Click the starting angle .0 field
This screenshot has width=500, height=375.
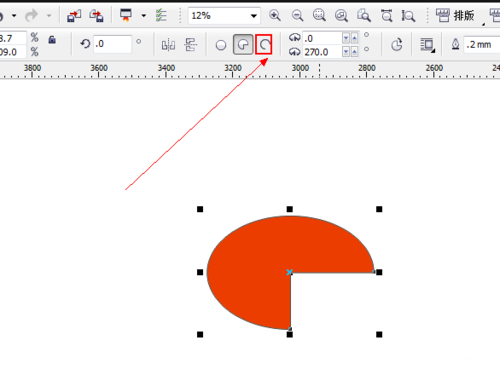point(322,38)
